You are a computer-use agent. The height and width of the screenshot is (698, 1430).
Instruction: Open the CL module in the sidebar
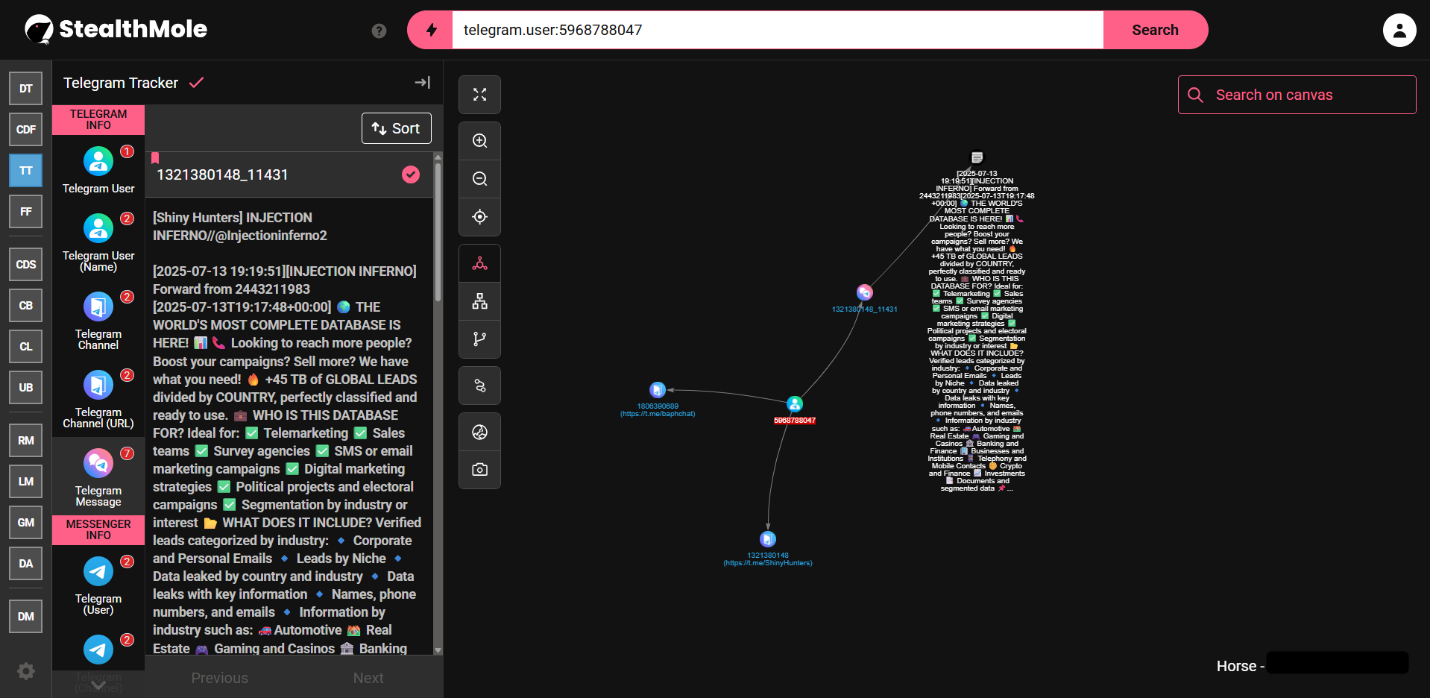coord(26,346)
